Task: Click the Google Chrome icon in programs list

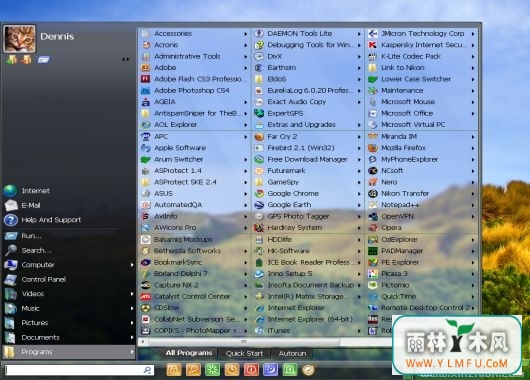Action: [x=259, y=193]
